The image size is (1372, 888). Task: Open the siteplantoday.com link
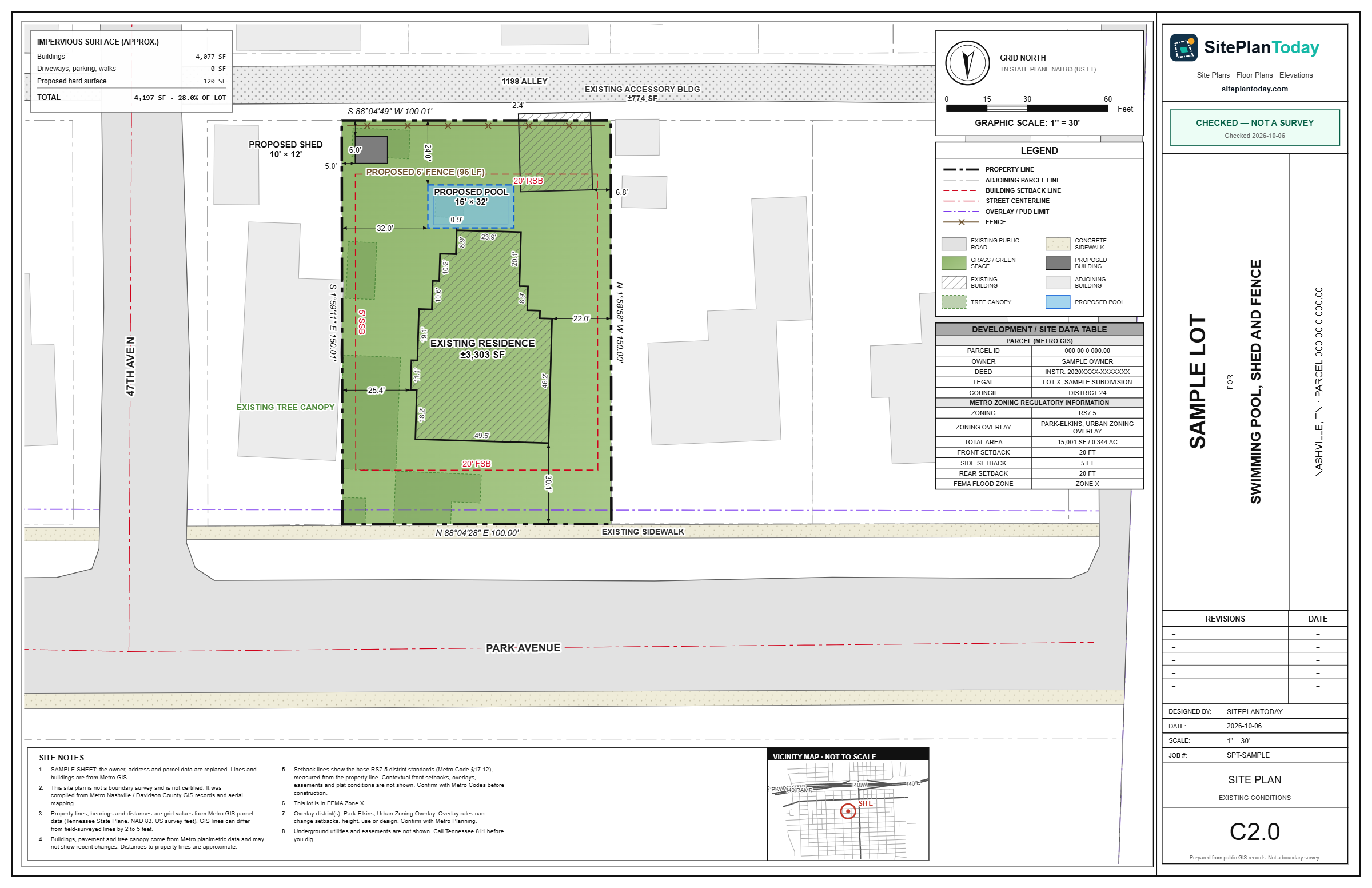1254,89
